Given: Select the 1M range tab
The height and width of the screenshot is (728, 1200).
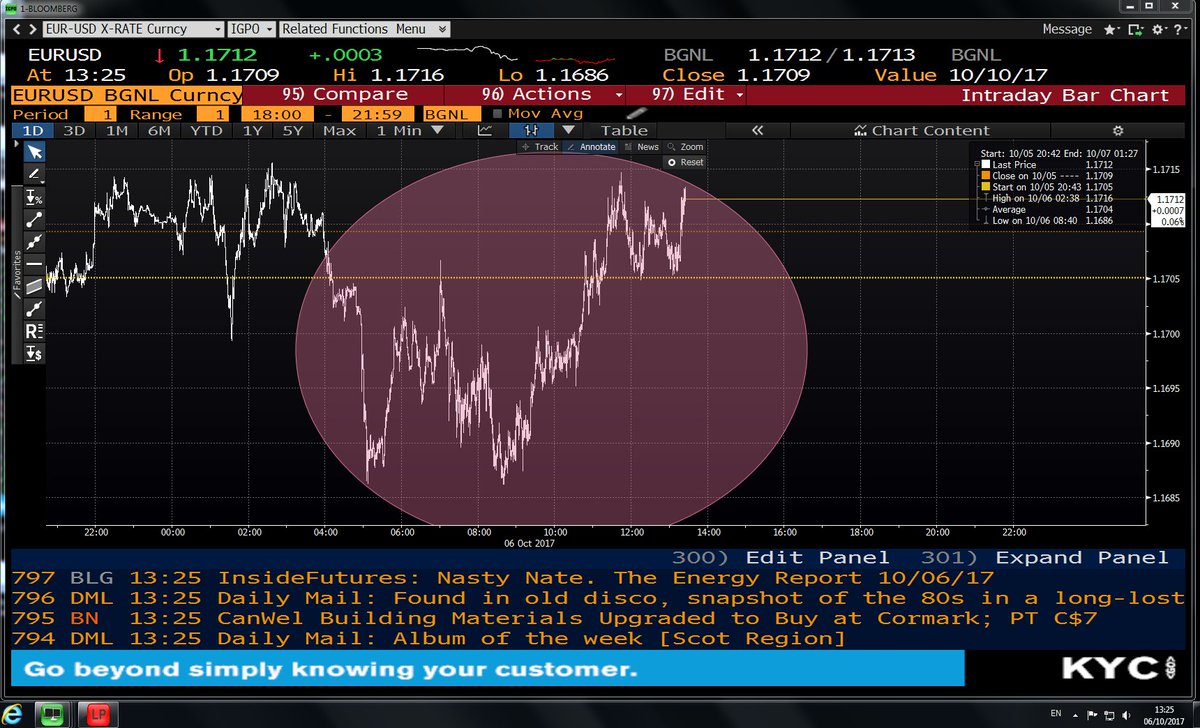Looking at the screenshot, I should tap(115, 130).
